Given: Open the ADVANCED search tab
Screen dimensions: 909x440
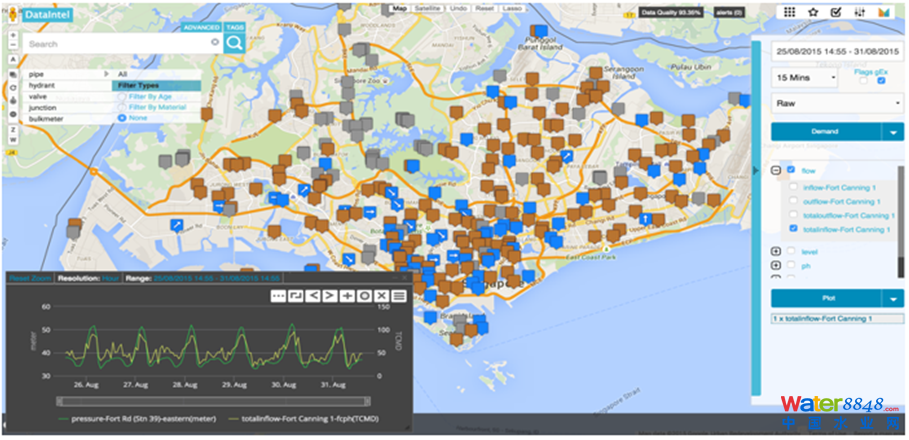Looking at the screenshot, I should (x=202, y=27).
